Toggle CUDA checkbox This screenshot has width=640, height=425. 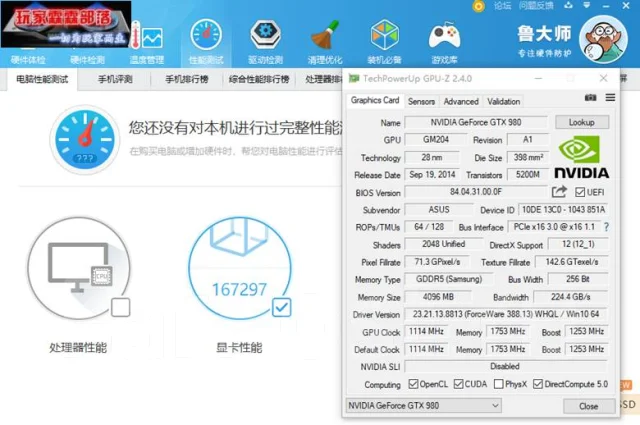[458, 384]
